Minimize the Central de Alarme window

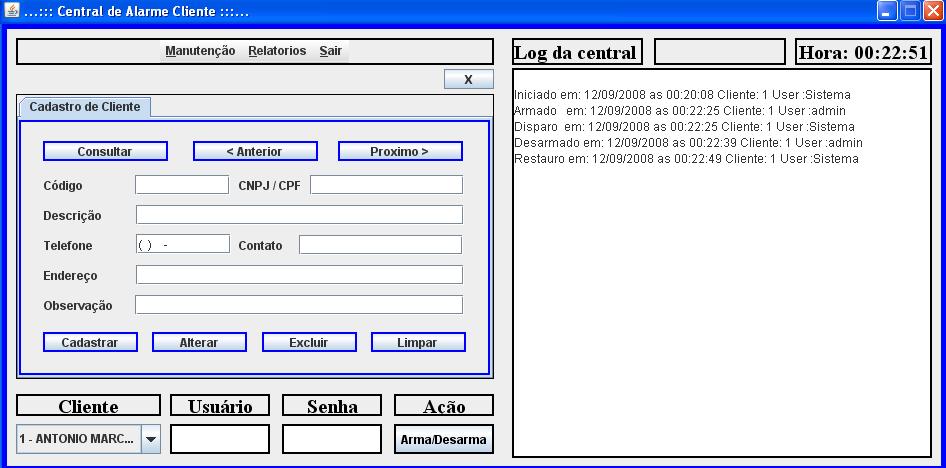[887, 11]
